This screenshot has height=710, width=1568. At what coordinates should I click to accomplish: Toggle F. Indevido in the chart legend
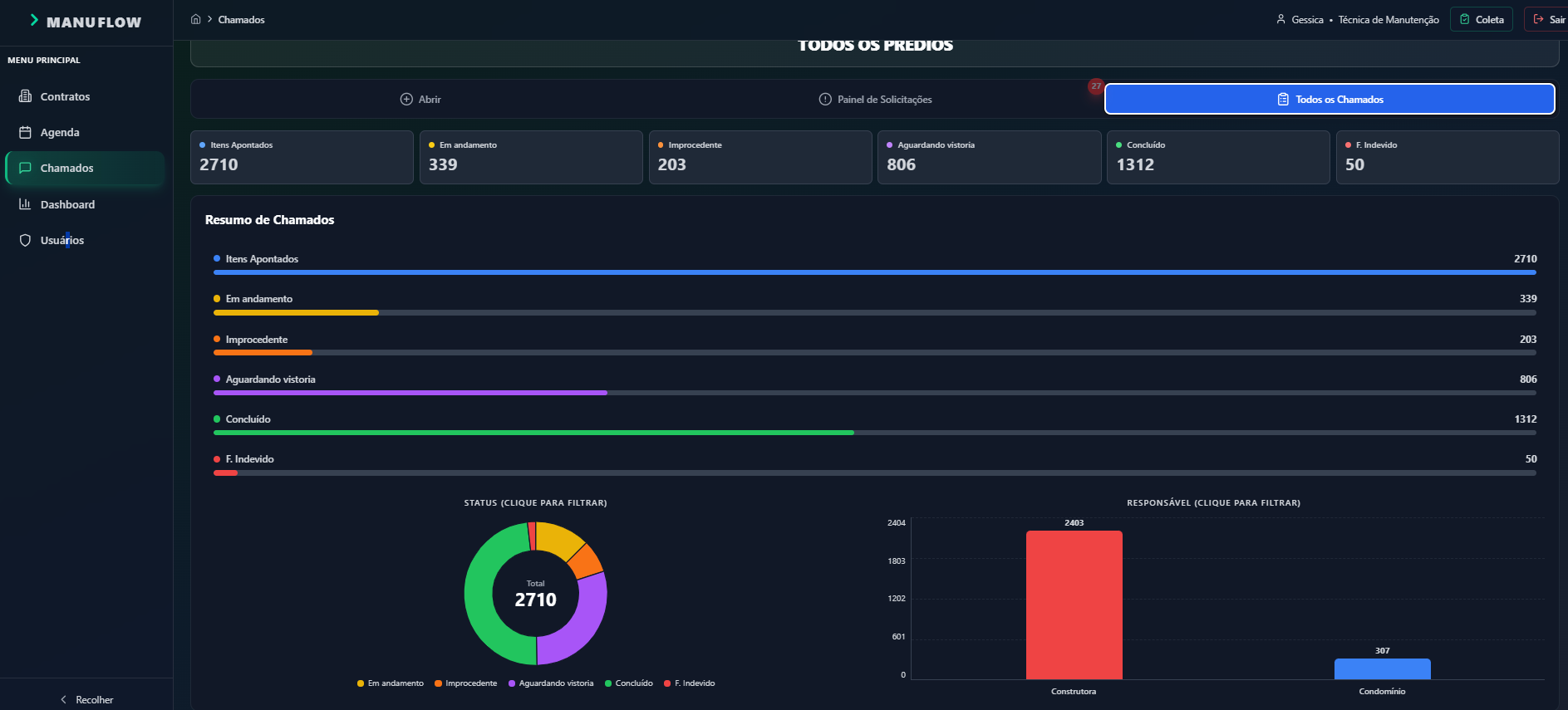pos(690,683)
